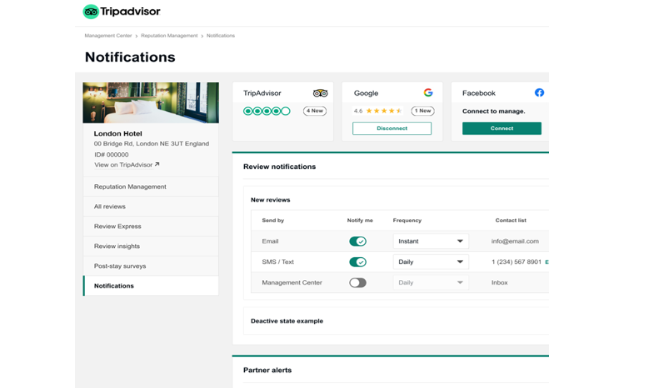
Task: Turn off SMS / Text notification toggle
Action: point(357,262)
